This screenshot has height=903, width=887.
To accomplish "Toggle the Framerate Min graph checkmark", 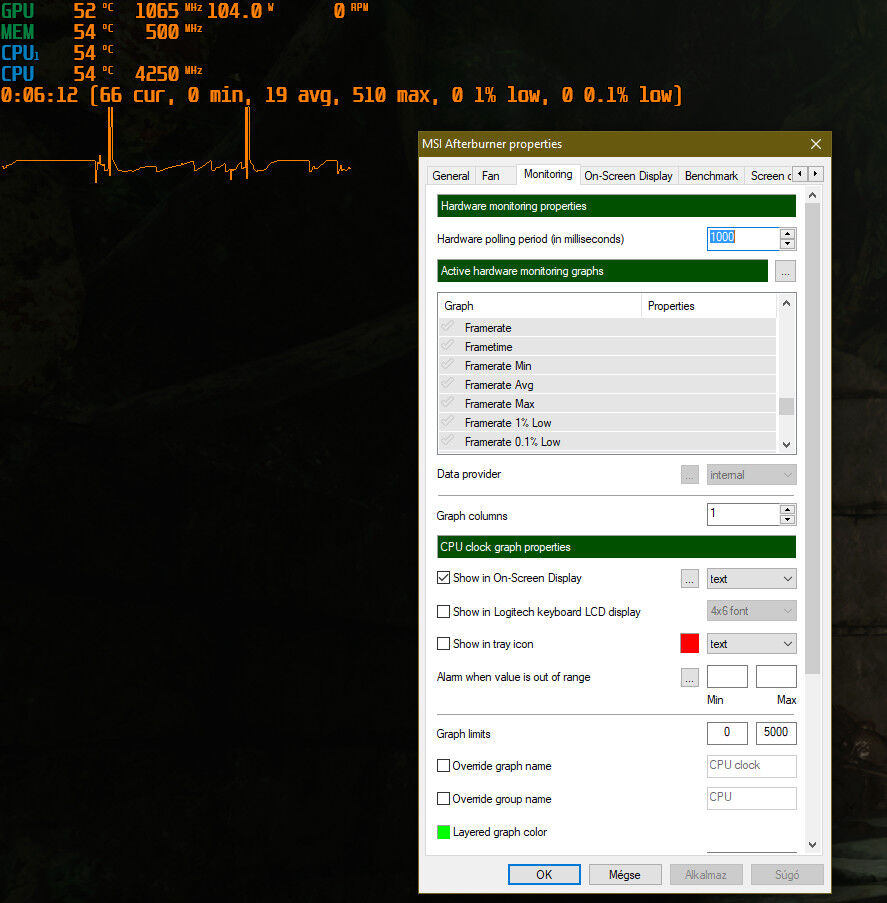I will coord(448,365).
